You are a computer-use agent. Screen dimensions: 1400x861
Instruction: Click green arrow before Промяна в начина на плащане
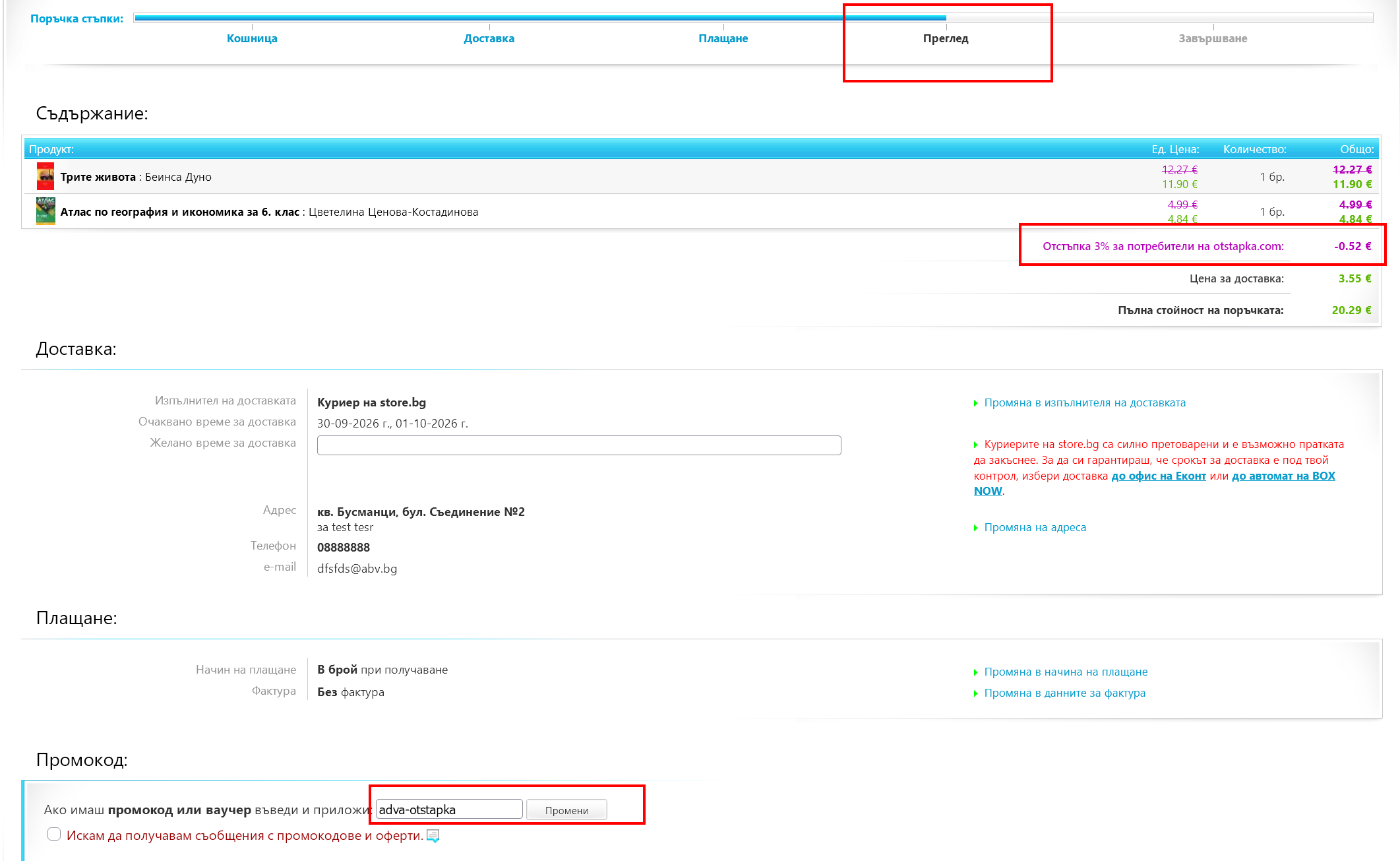pos(976,672)
